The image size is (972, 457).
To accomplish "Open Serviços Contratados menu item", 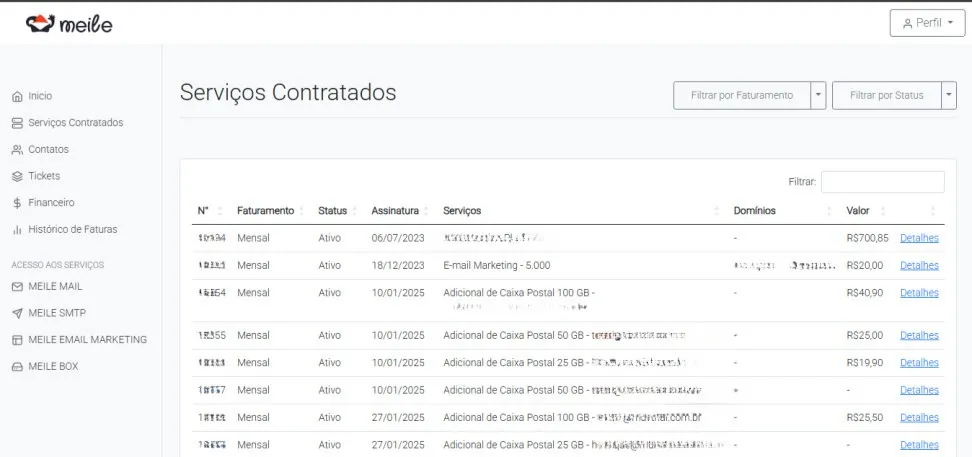I will [76, 123].
